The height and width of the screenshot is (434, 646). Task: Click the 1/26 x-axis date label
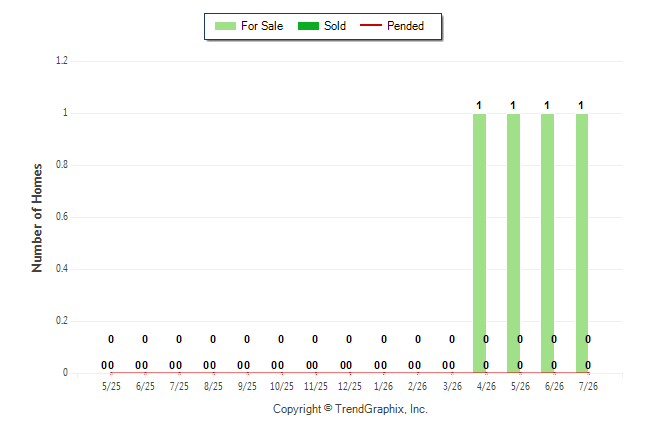(384, 387)
